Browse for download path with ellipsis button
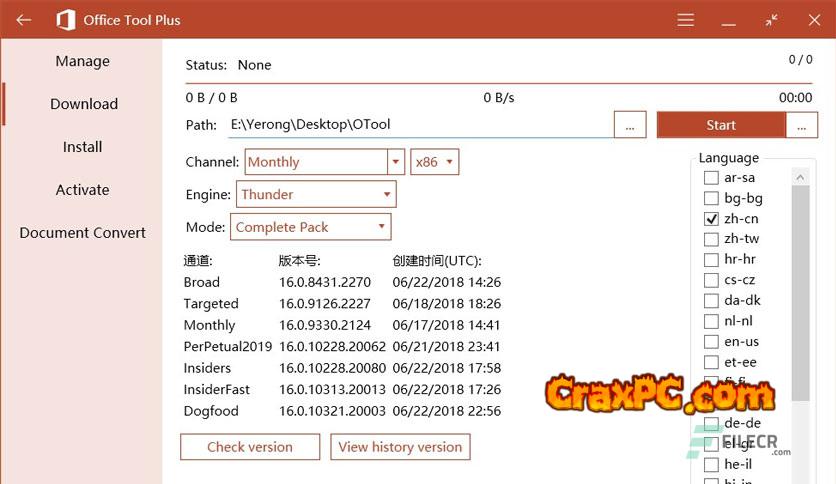Screen dimensions: 836x484 pyautogui.click(x=630, y=125)
